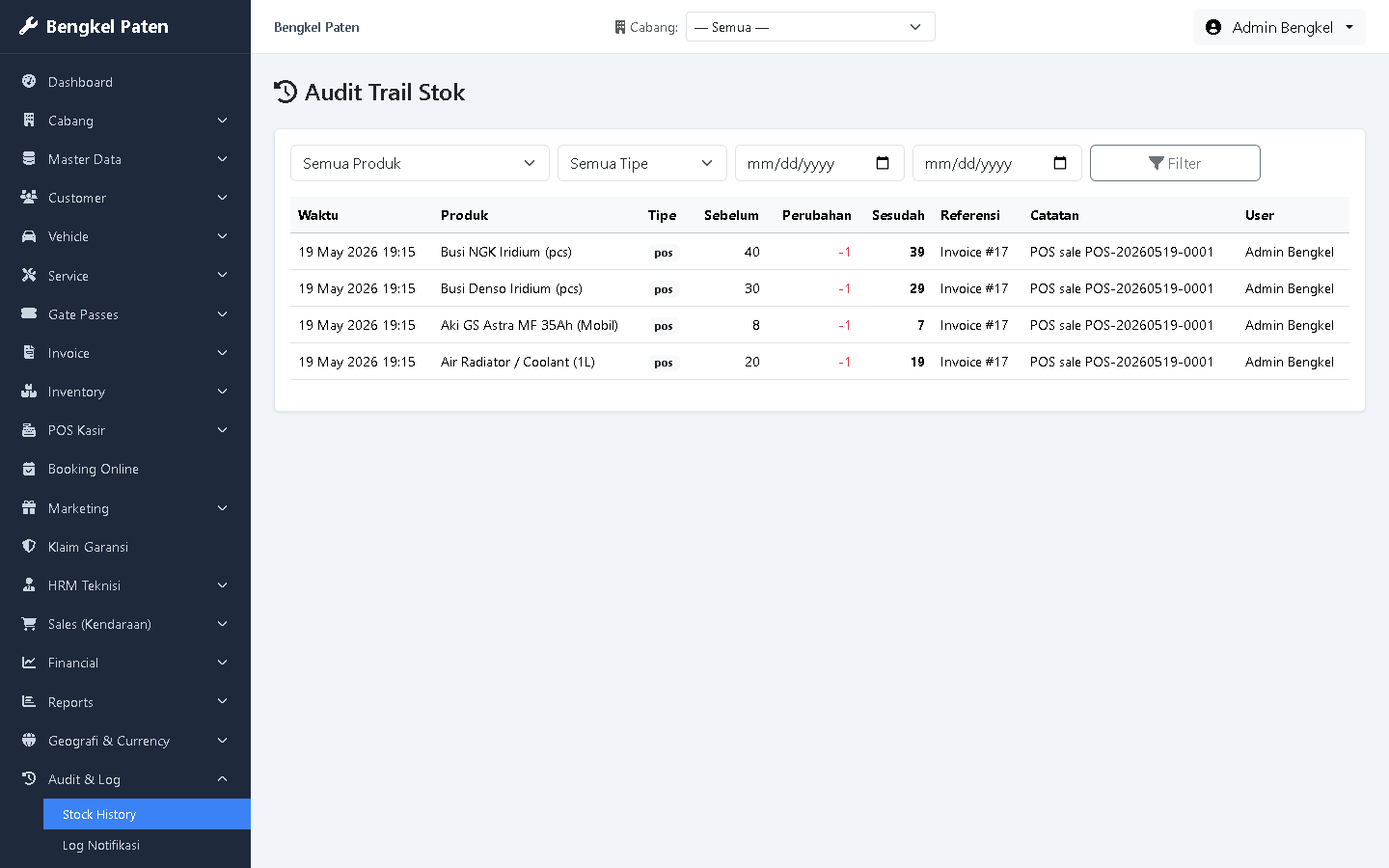Click the Aki GS Astra MF 35Ah product cell
Screen dimensions: 1389x868
click(x=530, y=325)
